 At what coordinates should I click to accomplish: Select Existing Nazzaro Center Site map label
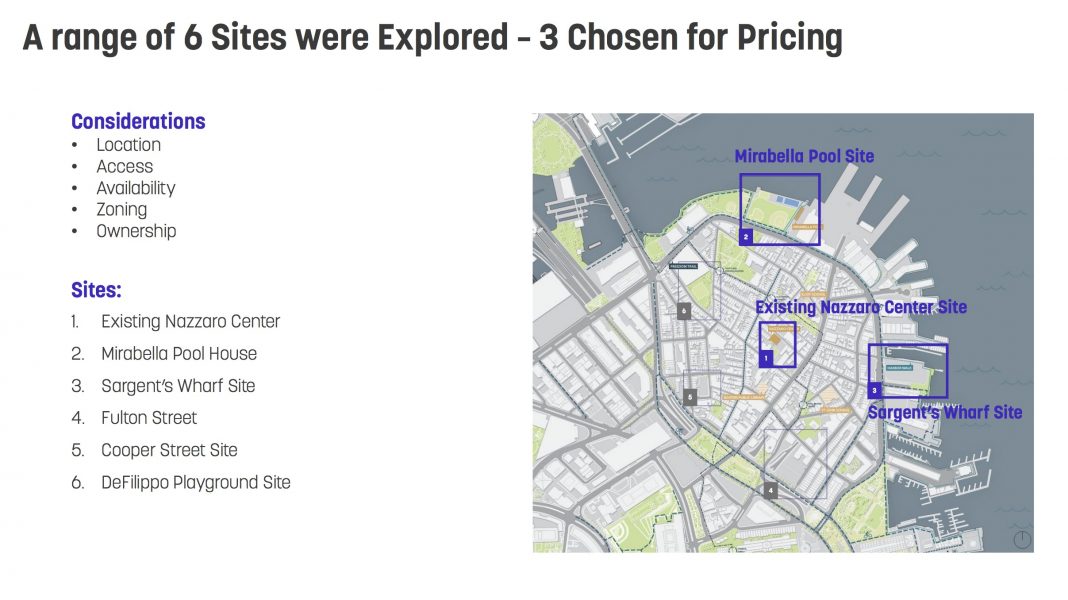point(861,307)
